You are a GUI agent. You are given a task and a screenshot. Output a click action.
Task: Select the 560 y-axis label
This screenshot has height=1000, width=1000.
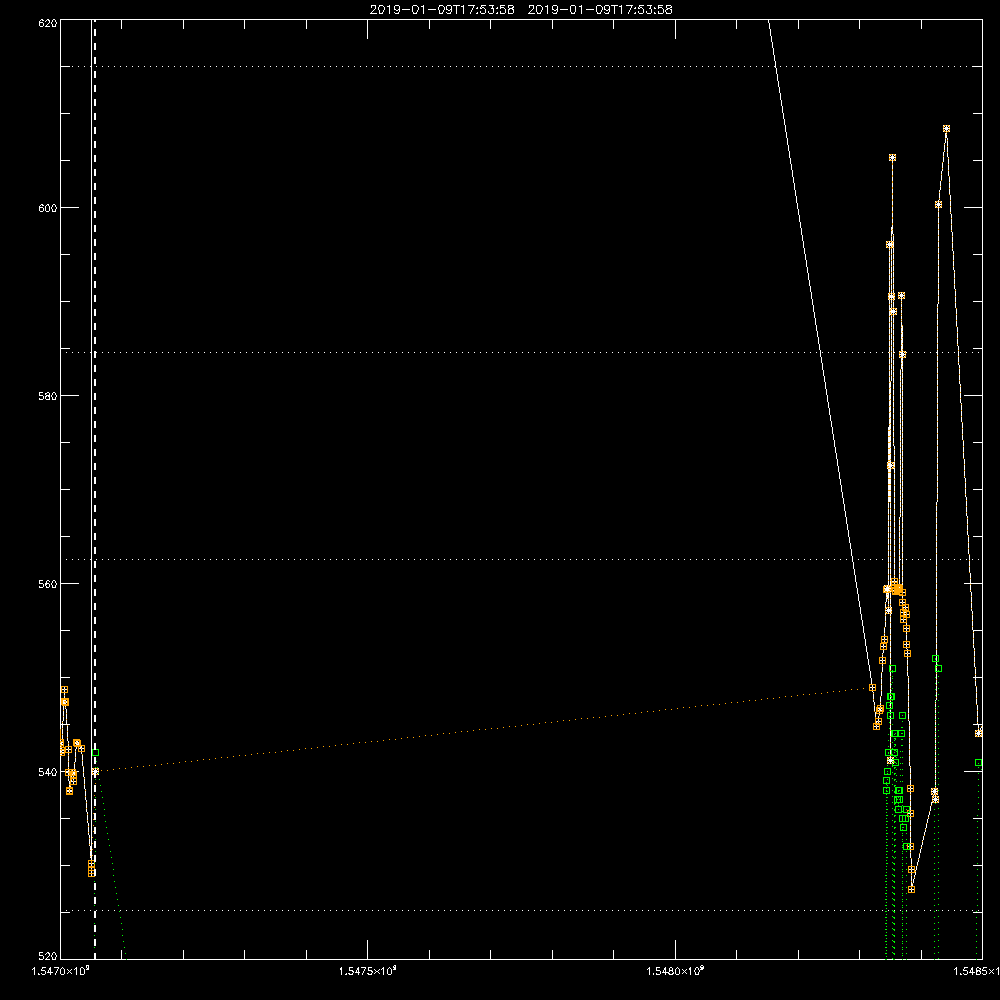[x=48, y=584]
